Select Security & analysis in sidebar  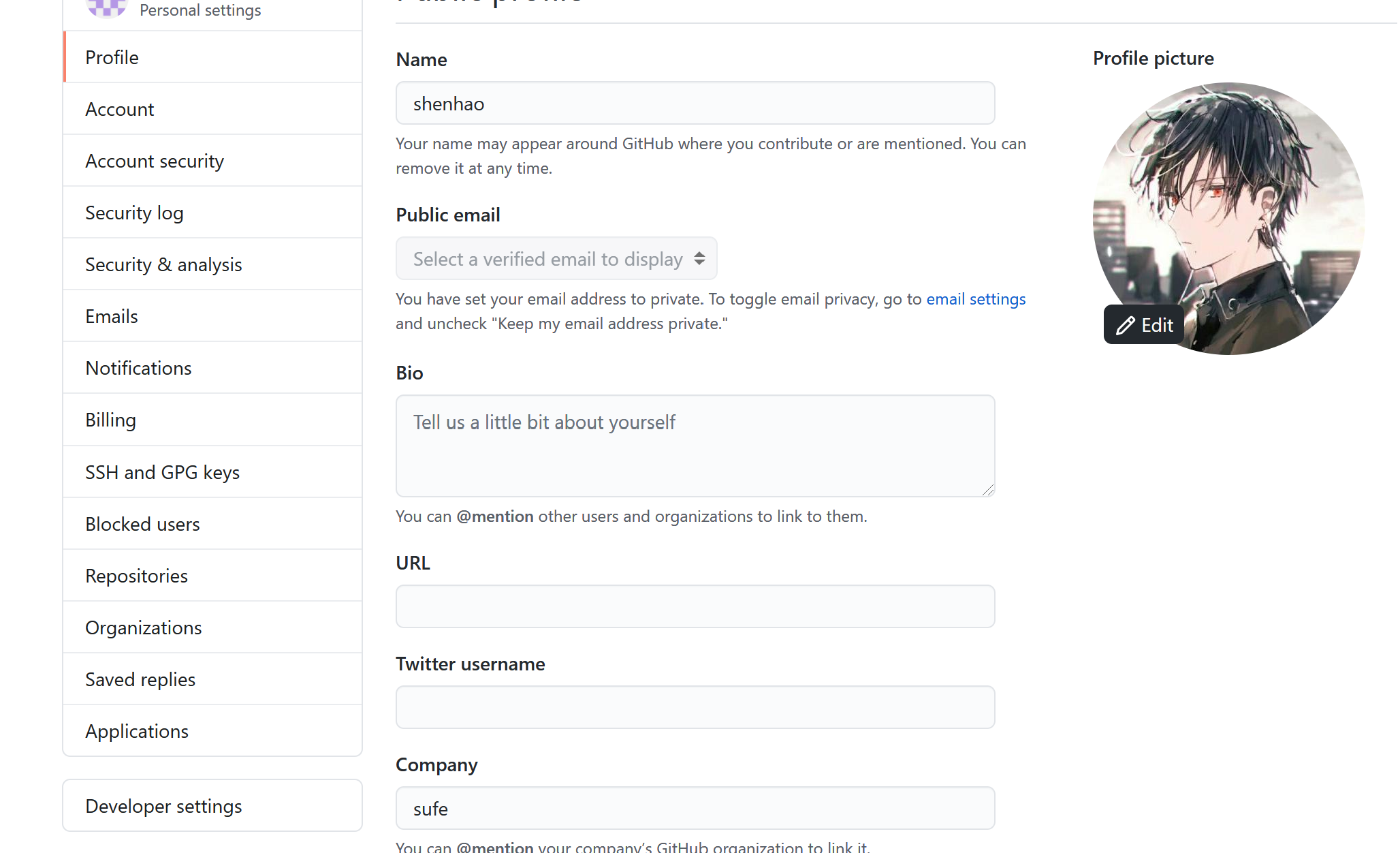[x=163, y=264]
